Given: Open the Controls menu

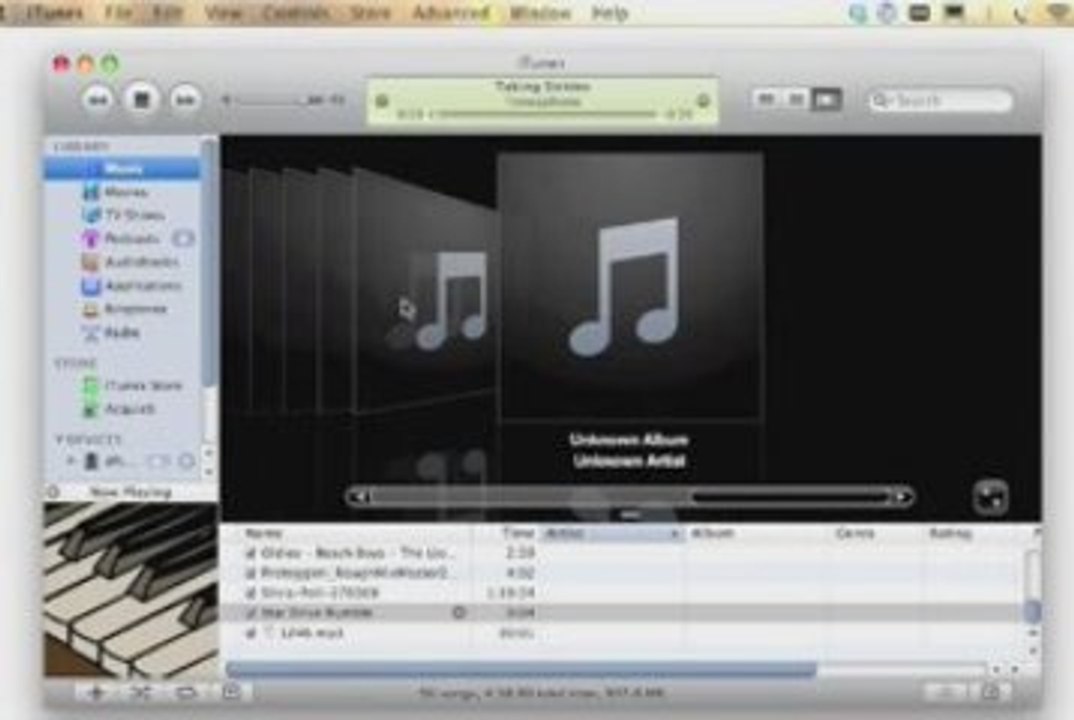Looking at the screenshot, I should (x=297, y=13).
